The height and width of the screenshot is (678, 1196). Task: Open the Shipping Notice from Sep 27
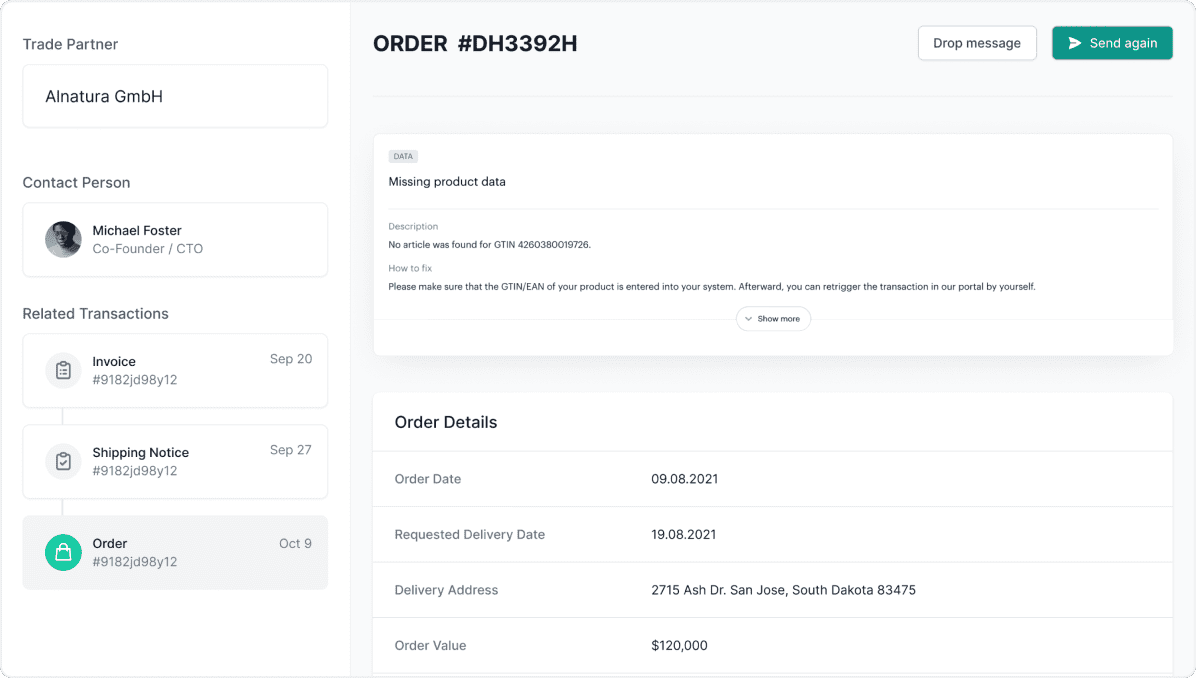point(175,462)
